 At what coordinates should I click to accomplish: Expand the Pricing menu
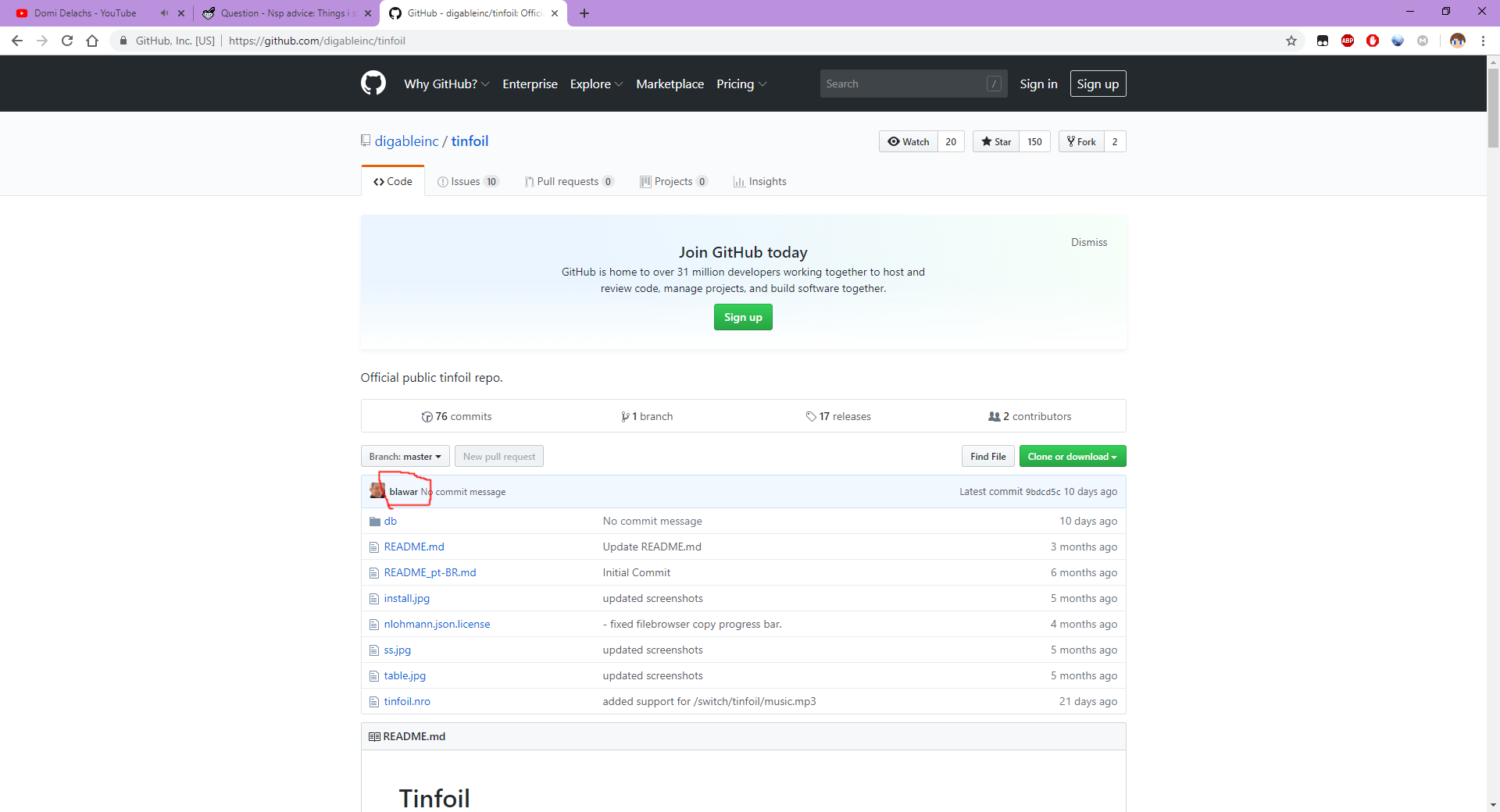pyautogui.click(x=741, y=84)
